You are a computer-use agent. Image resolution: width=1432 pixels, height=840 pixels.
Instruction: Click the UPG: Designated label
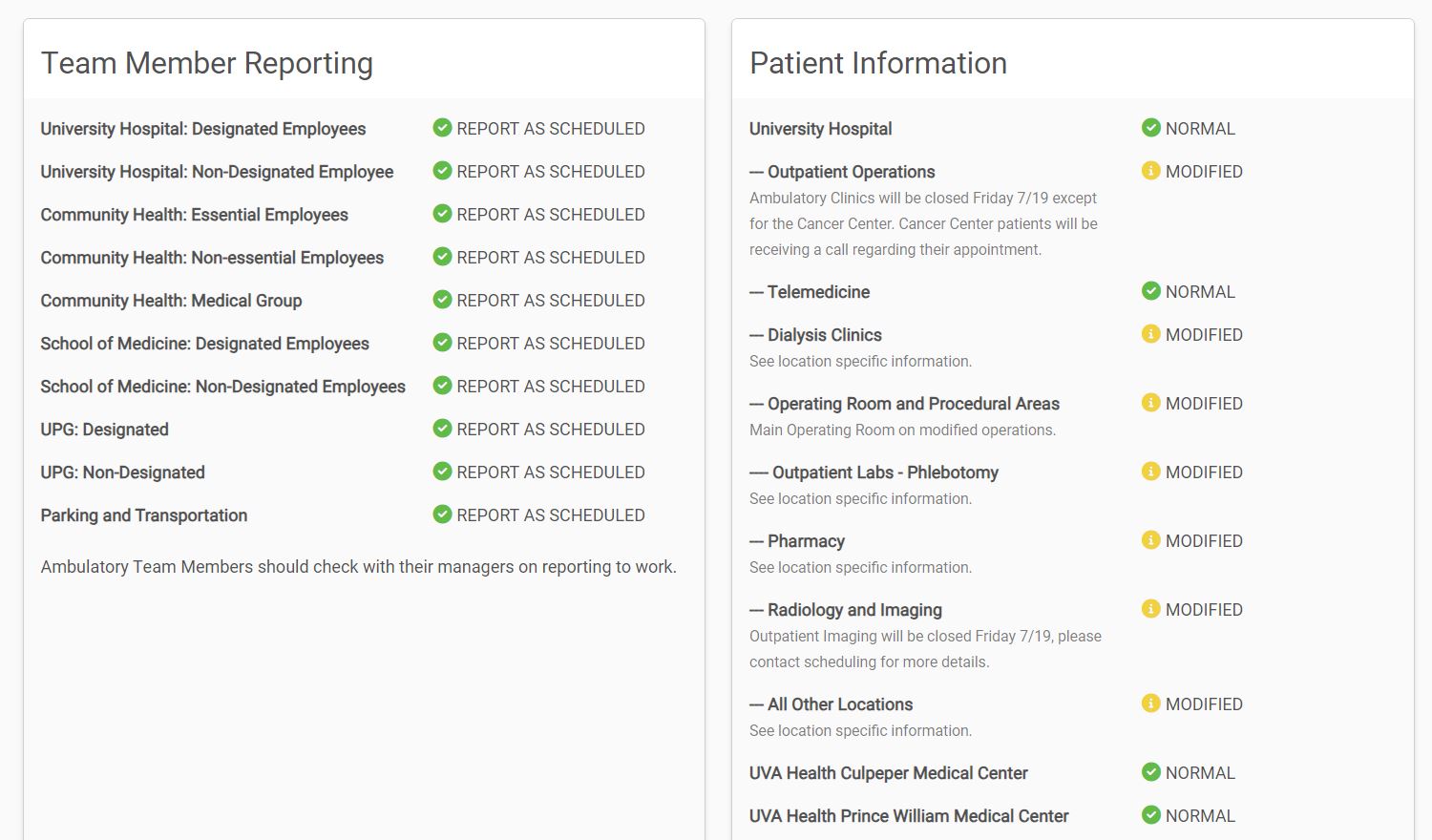click(104, 430)
